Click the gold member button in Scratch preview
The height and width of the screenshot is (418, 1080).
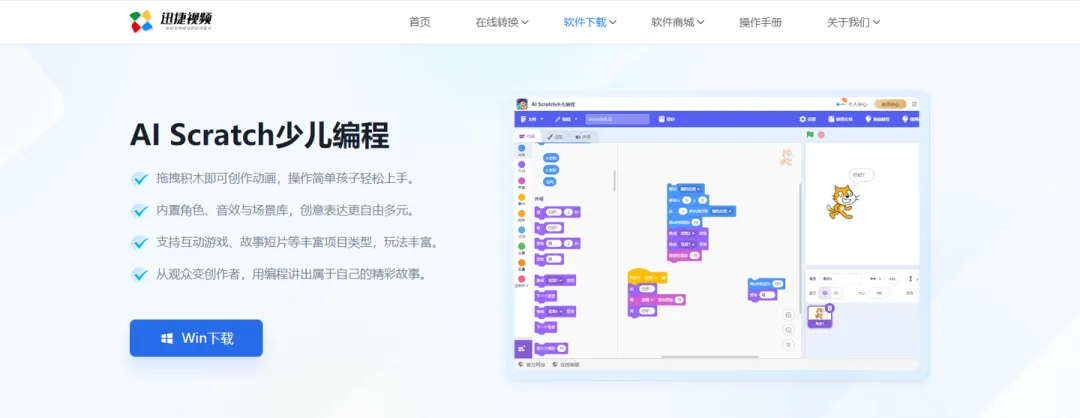890,104
